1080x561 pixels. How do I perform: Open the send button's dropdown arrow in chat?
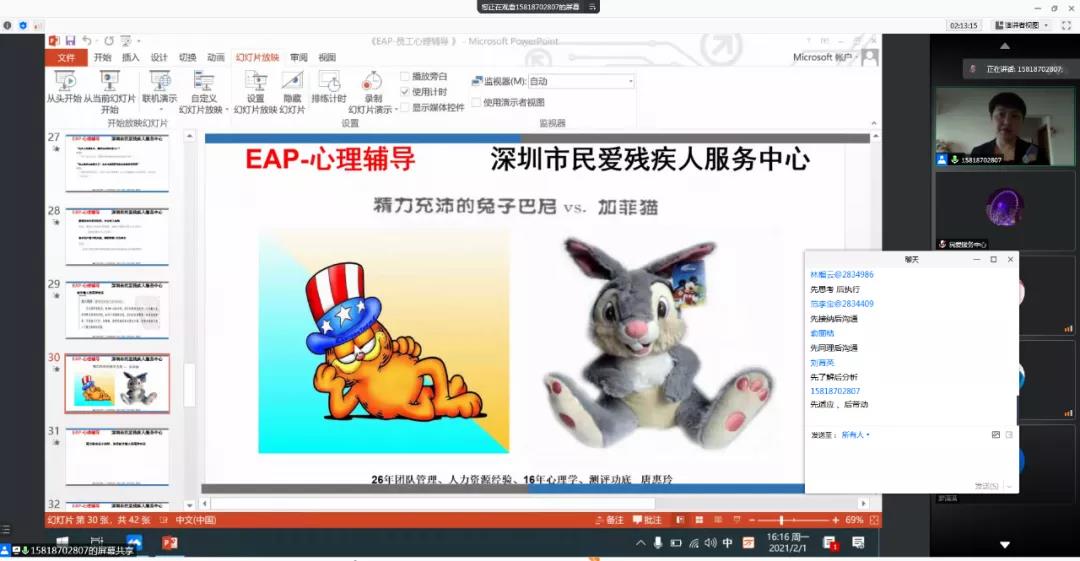(x=1010, y=486)
